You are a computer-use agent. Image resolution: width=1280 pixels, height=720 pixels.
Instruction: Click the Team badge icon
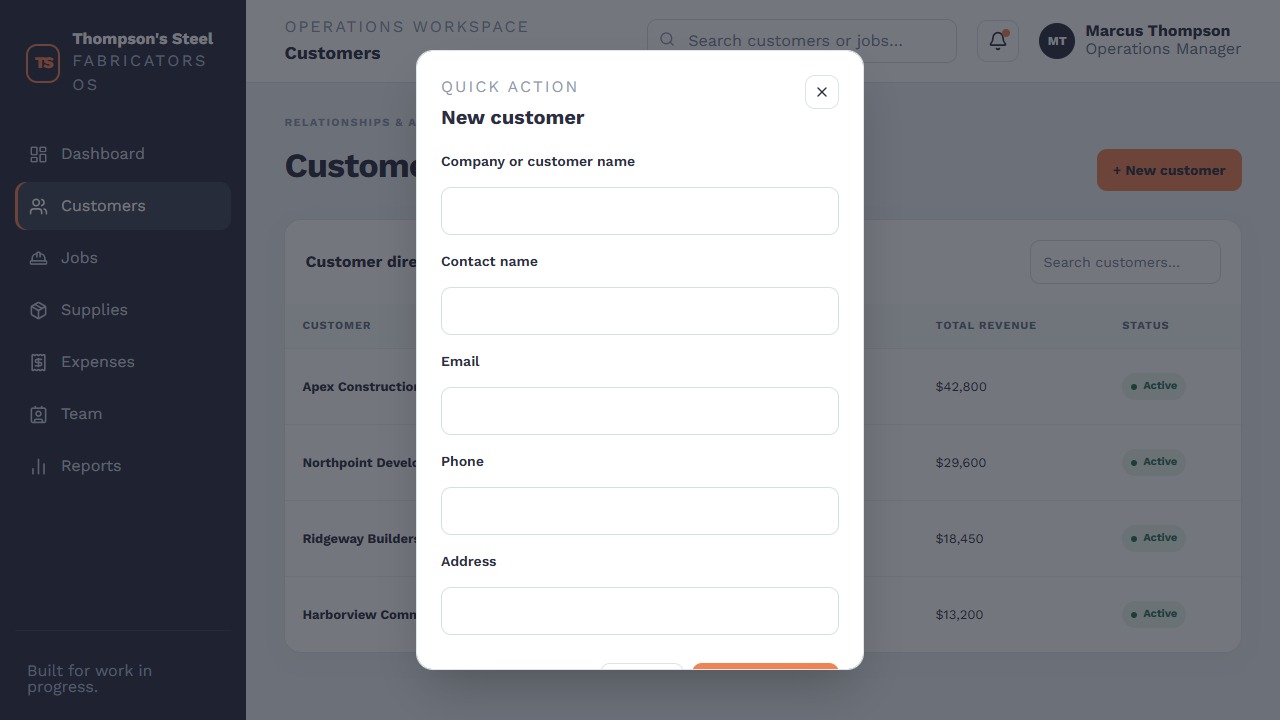(x=38, y=414)
